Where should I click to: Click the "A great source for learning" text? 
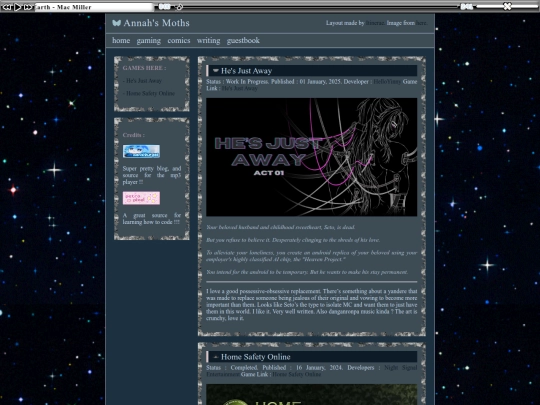(152, 219)
